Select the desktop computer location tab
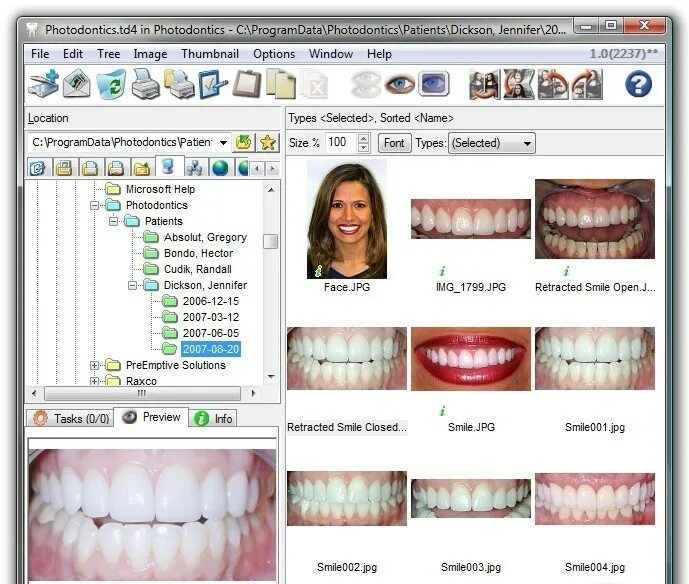The image size is (689, 584). (168, 167)
